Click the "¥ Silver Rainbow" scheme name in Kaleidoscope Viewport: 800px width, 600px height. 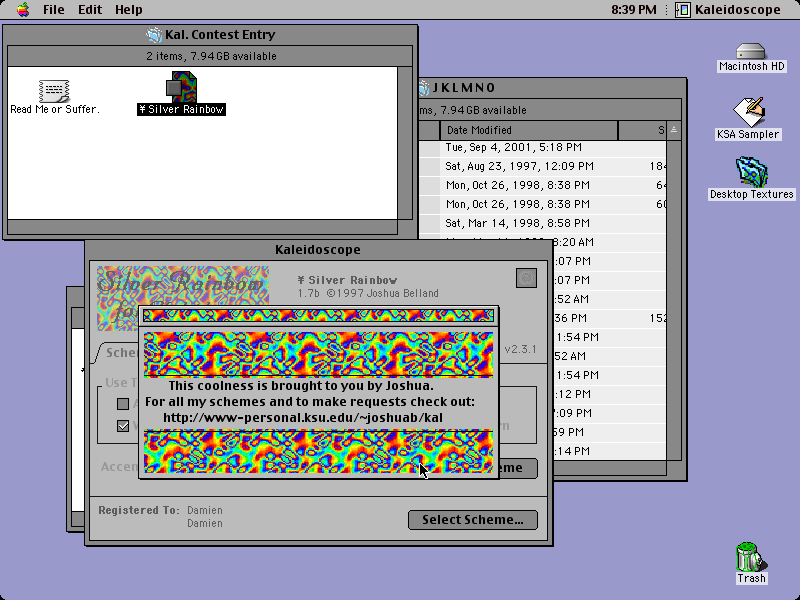point(347,280)
